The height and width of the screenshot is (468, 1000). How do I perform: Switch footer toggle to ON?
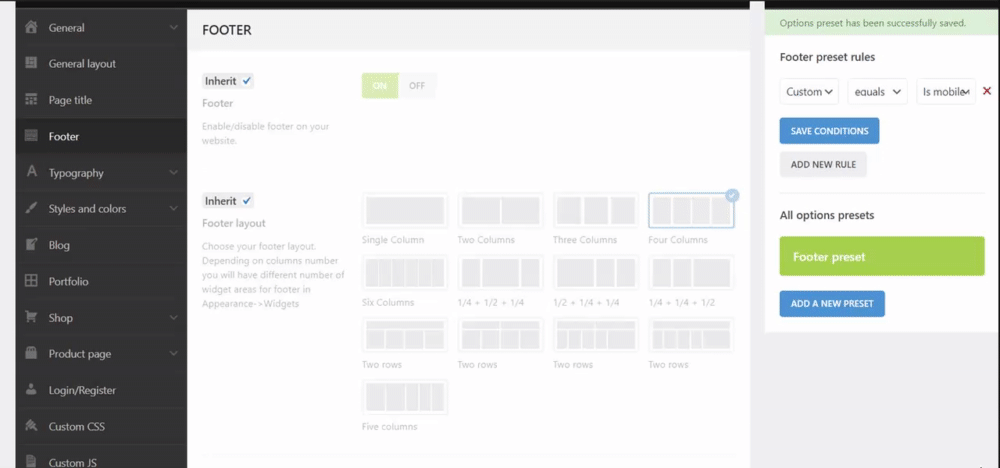[380, 85]
